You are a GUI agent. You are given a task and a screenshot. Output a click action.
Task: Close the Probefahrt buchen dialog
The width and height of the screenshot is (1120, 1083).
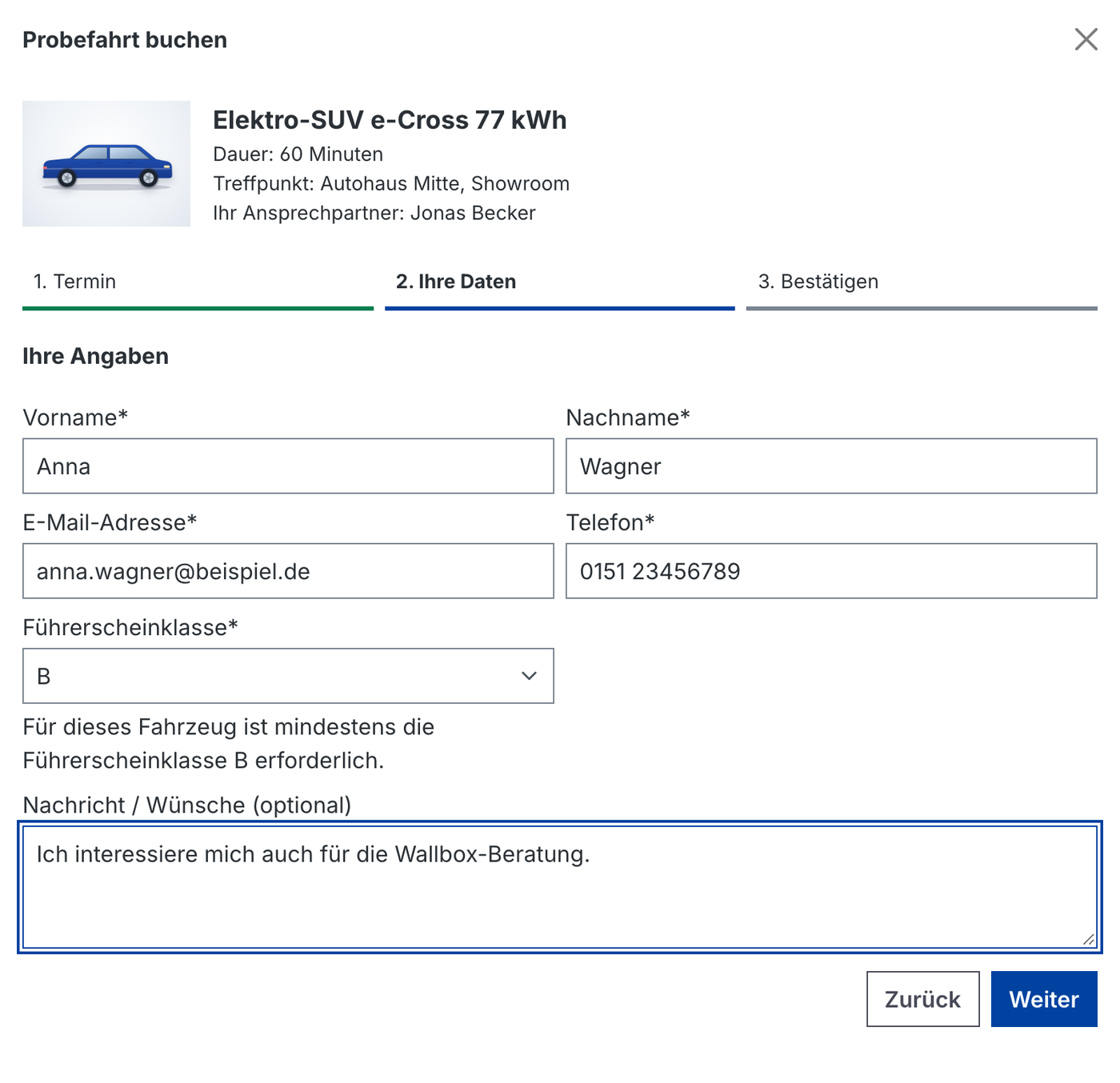(1086, 39)
